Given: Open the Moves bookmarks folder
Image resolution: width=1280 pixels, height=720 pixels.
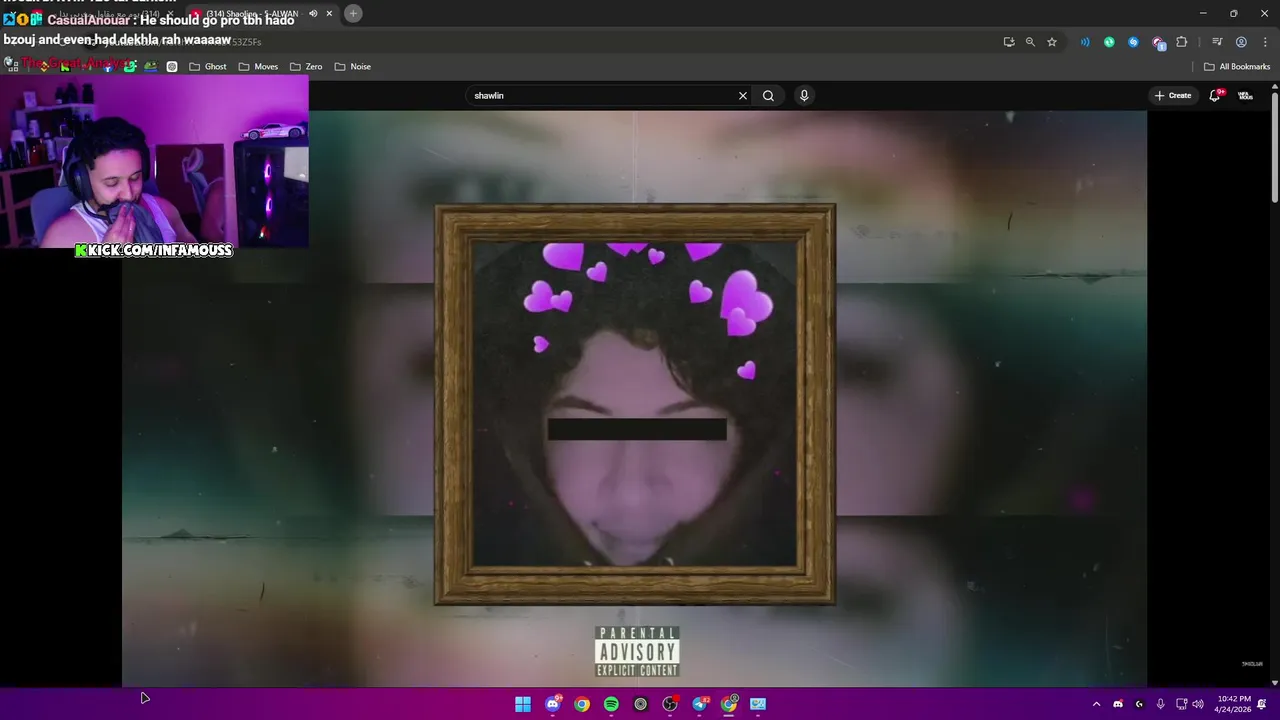Looking at the screenshot, I should 258,67.
